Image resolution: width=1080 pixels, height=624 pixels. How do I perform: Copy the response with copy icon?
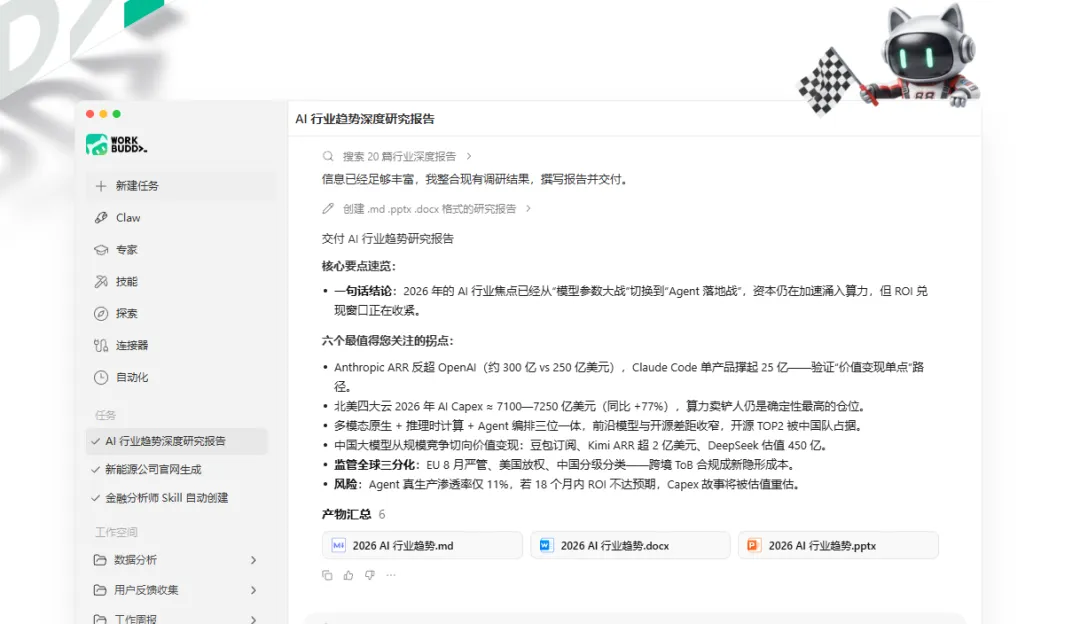click(327, 575)
